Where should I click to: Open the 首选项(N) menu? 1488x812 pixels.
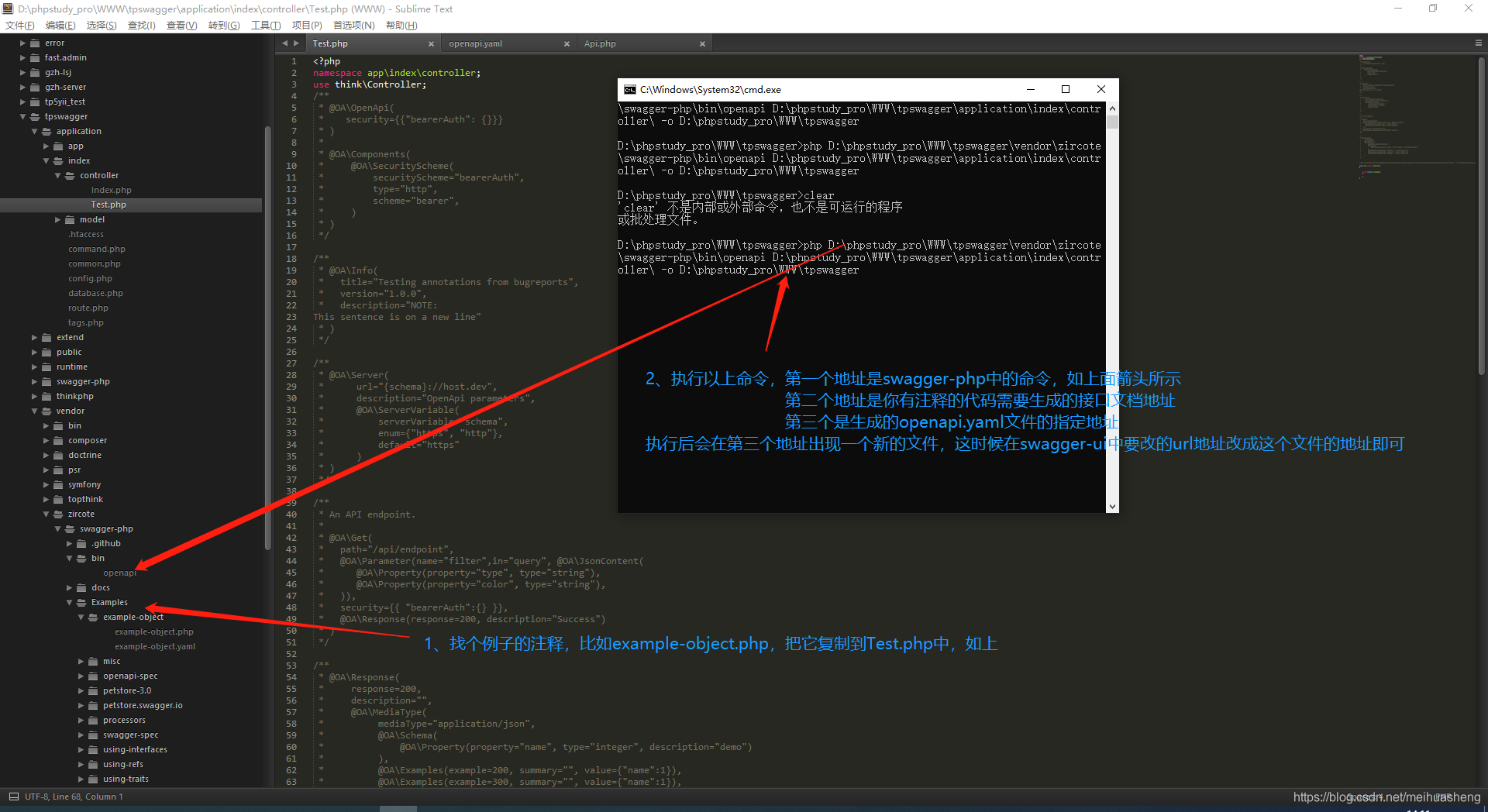353,26
